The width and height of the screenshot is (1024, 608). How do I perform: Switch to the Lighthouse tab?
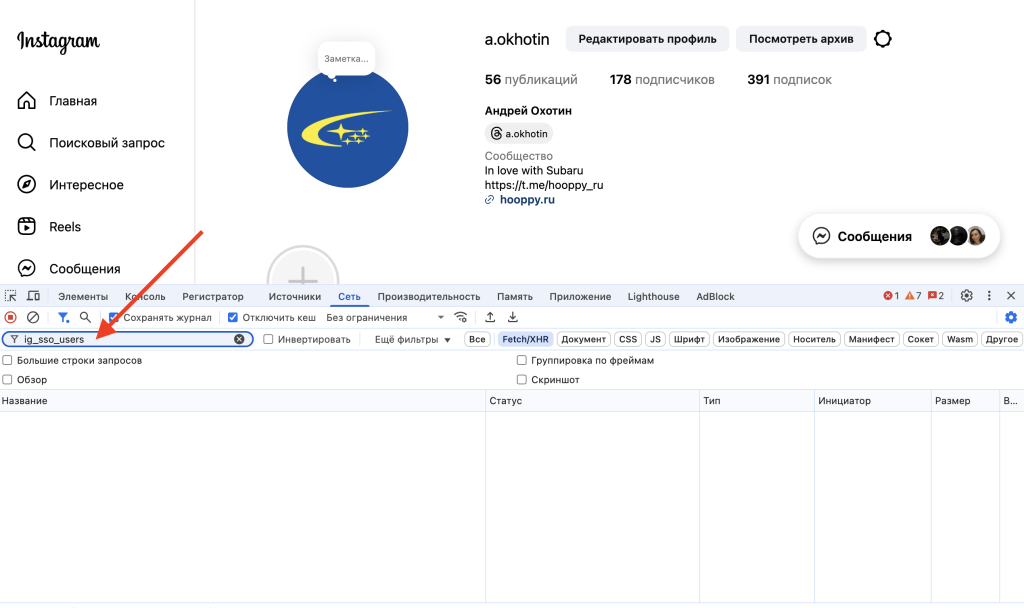653,296
